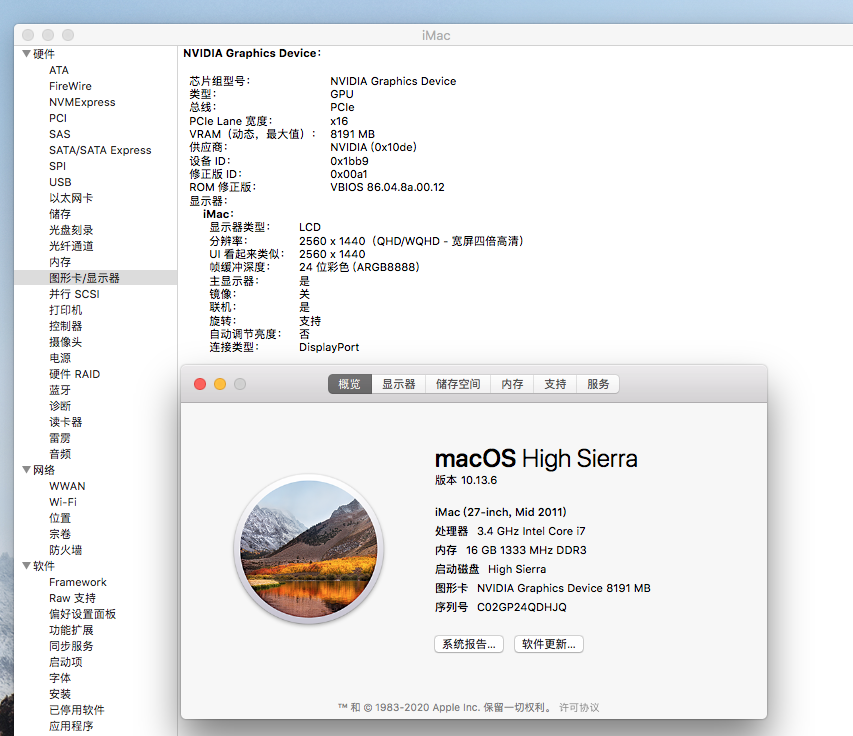Select 同步服务 in the sidebar

click(x=71, y=646)
